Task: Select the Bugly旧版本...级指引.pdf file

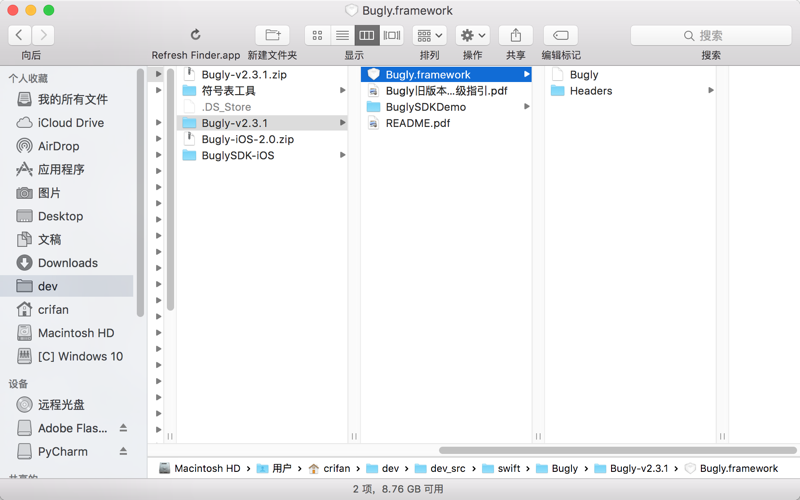Action: point(446,91)
